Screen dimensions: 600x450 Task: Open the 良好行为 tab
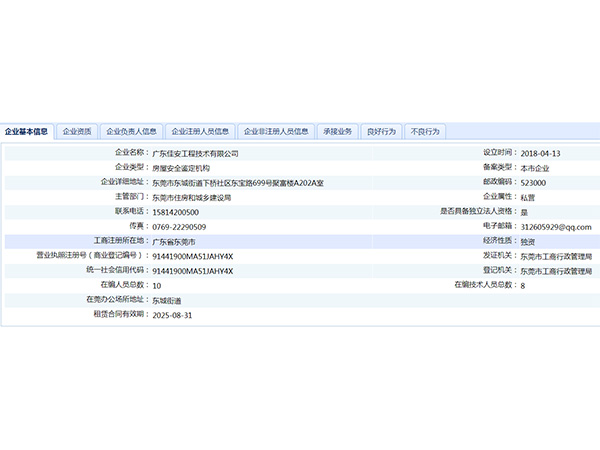381,131
